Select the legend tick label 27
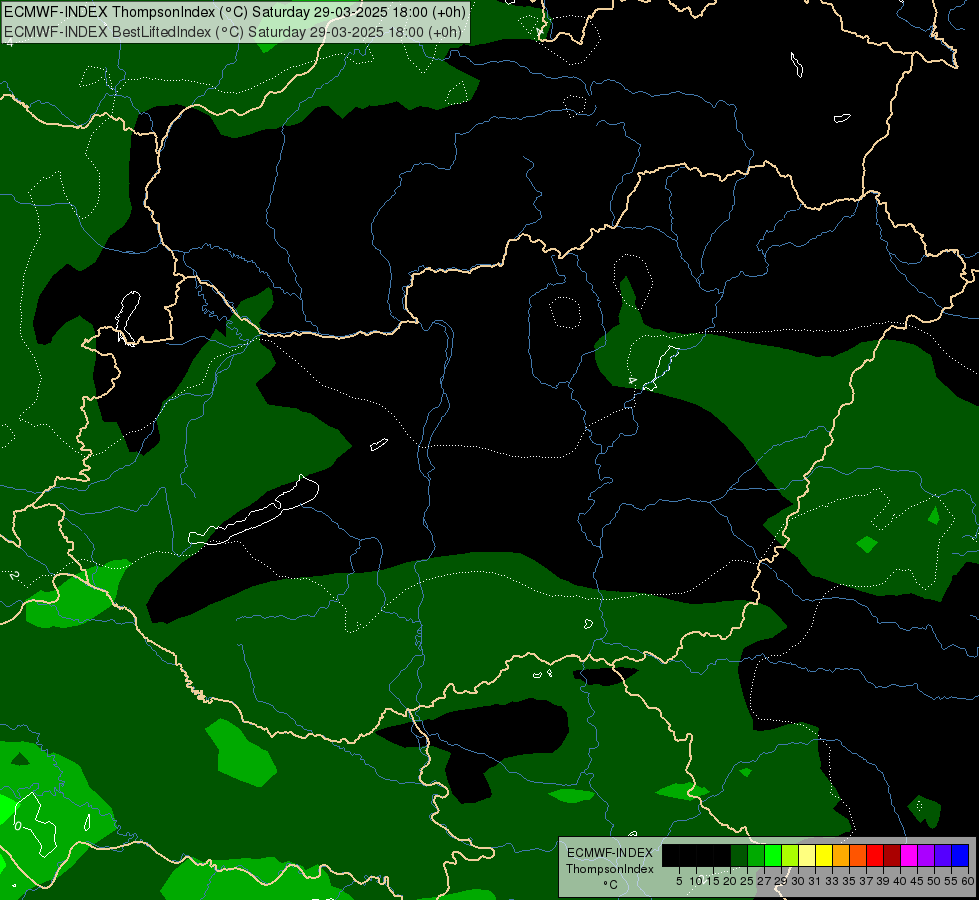Screen dimensions: 979x900 764,881
